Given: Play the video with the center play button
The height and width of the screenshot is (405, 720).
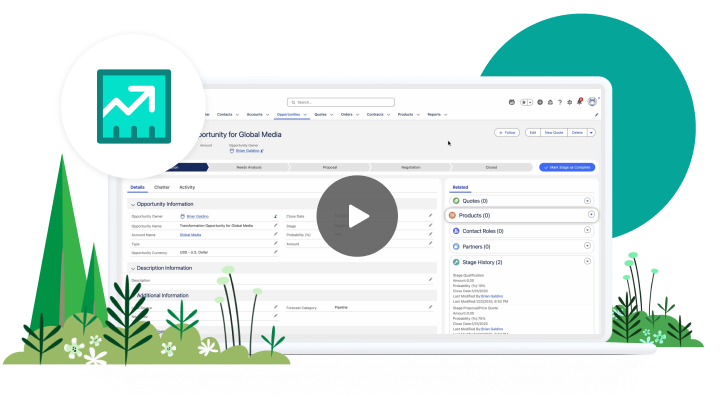Looking at the screenshot, I should [x=358, y=215].
